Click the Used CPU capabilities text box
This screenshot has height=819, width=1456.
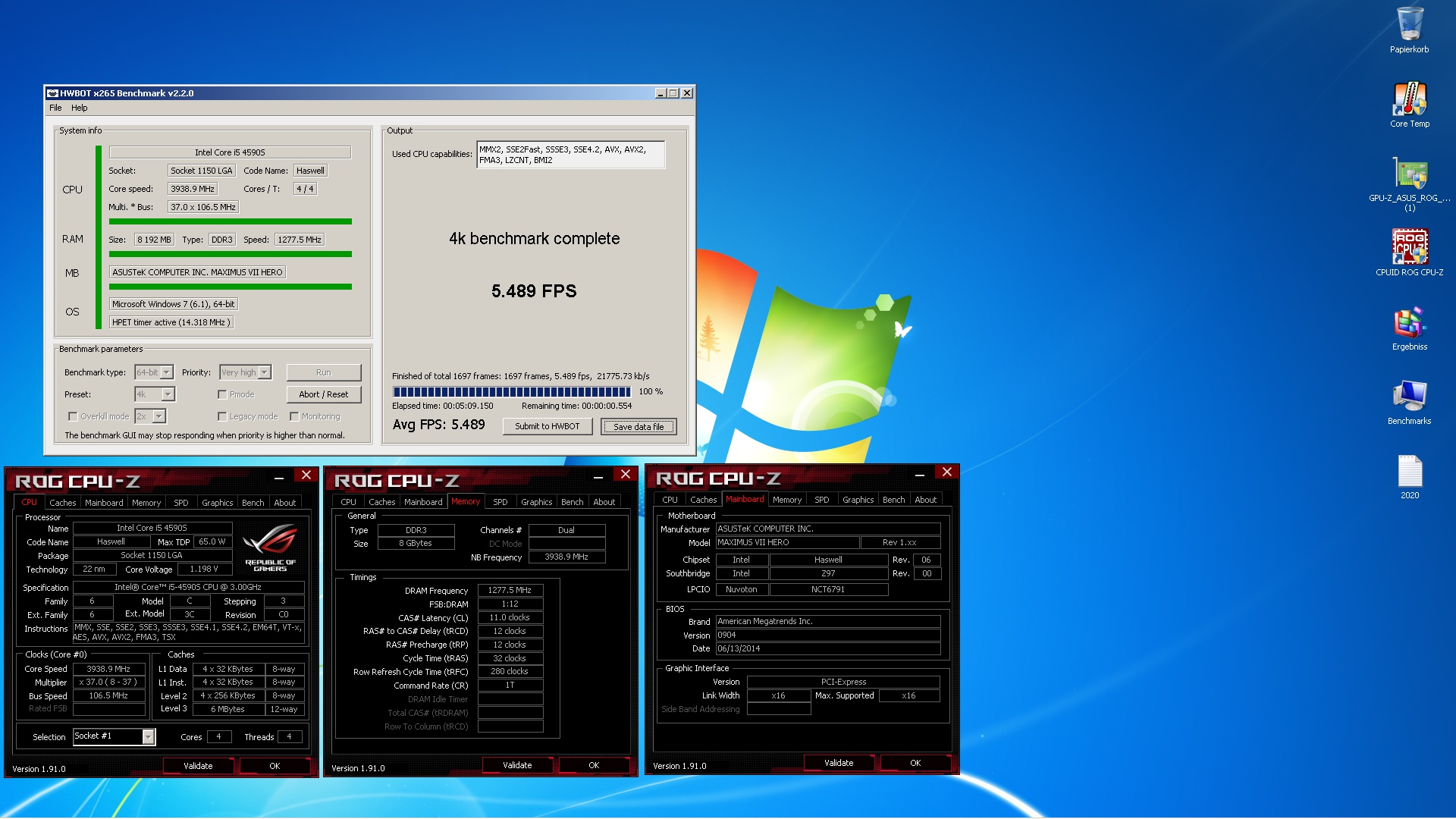coord(570,155)
